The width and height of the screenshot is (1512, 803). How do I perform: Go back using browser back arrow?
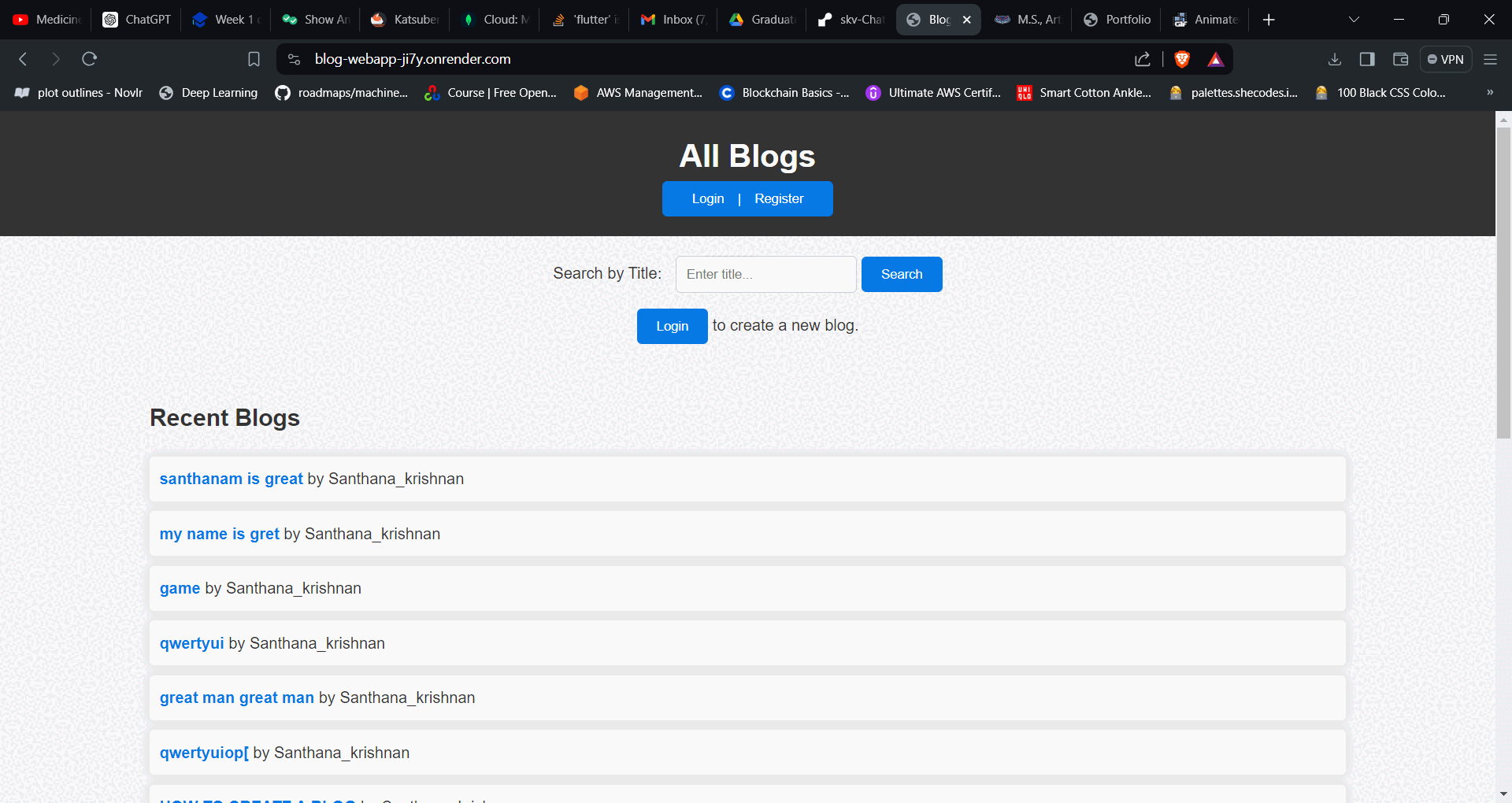point(23,59)
